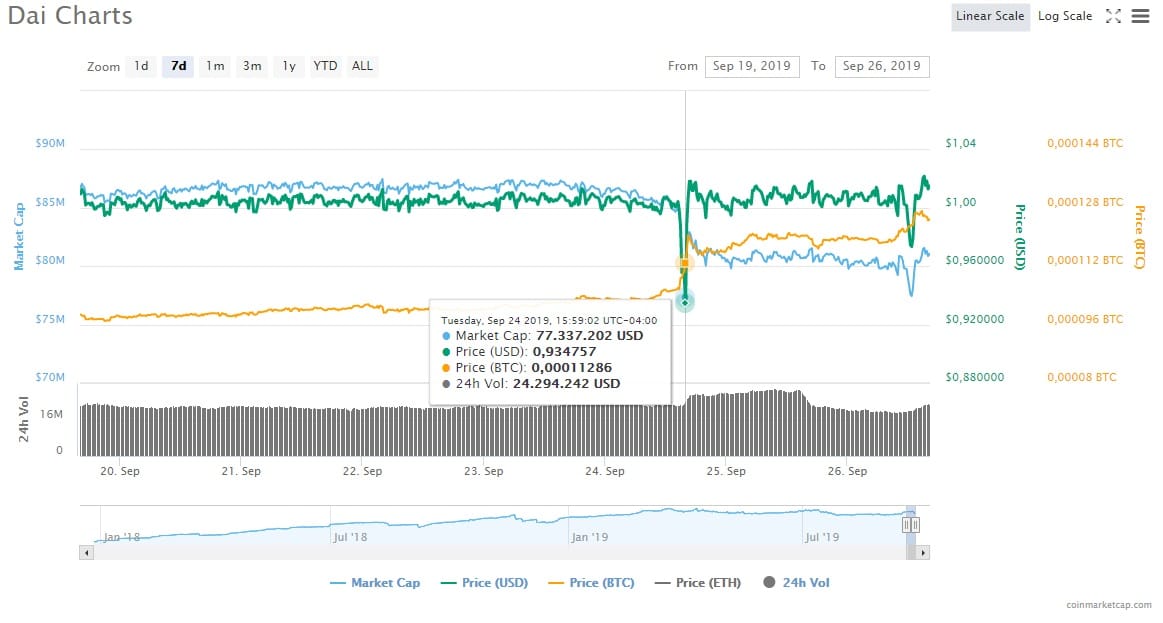Click the Market Cap axis title

coord(19,236)
